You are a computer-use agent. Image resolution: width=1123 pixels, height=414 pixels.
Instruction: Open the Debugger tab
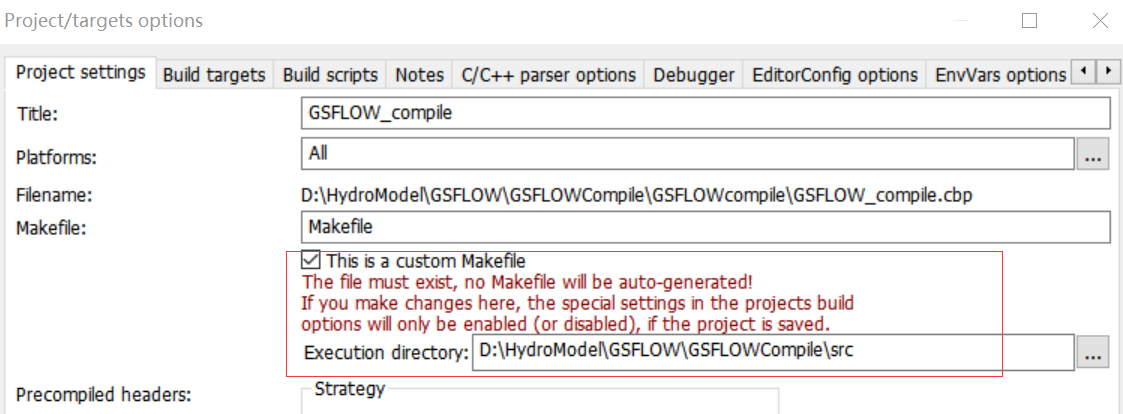pos(694,75)
